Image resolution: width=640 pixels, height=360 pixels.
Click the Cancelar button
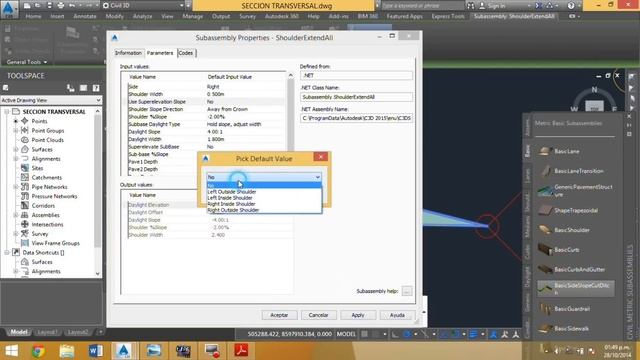tap(318, 315)
